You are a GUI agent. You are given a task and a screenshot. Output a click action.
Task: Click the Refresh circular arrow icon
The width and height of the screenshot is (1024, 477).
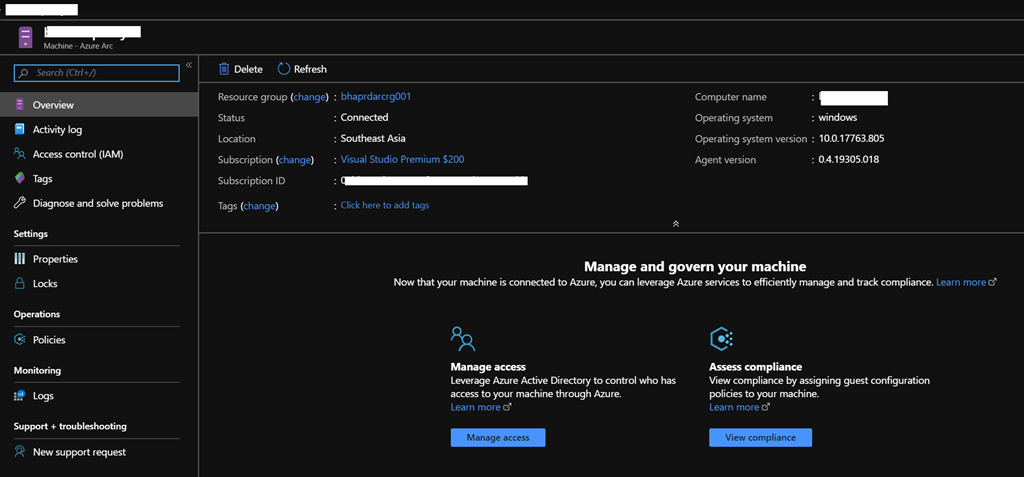coord(284,69)
